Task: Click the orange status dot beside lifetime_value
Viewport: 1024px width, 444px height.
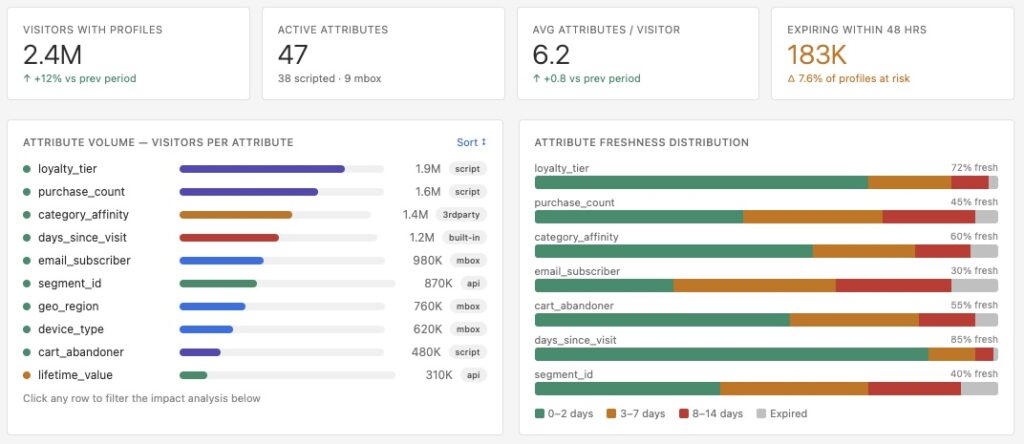Action: coord(27,375)
